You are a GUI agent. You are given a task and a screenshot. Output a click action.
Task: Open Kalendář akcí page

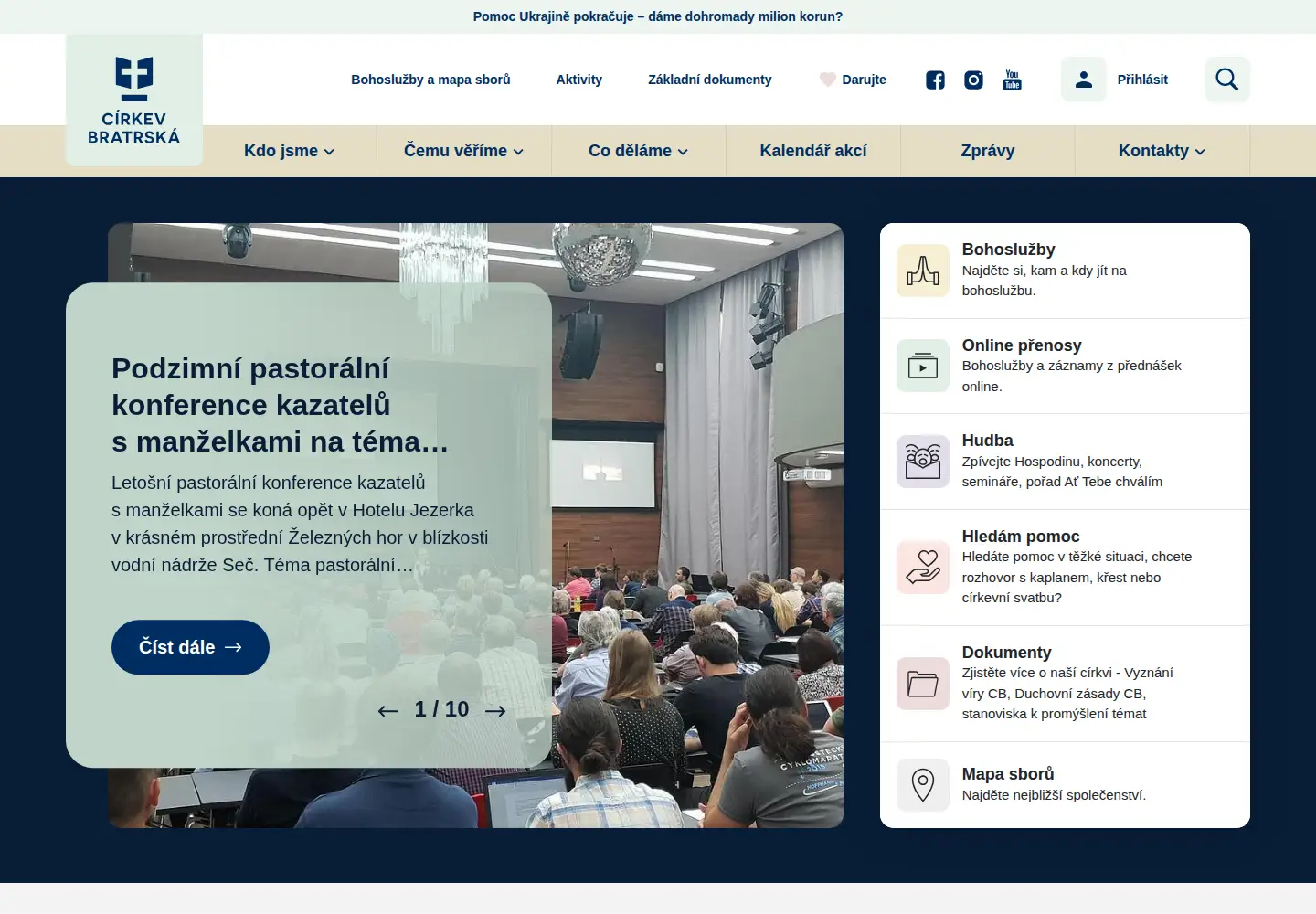813,151
